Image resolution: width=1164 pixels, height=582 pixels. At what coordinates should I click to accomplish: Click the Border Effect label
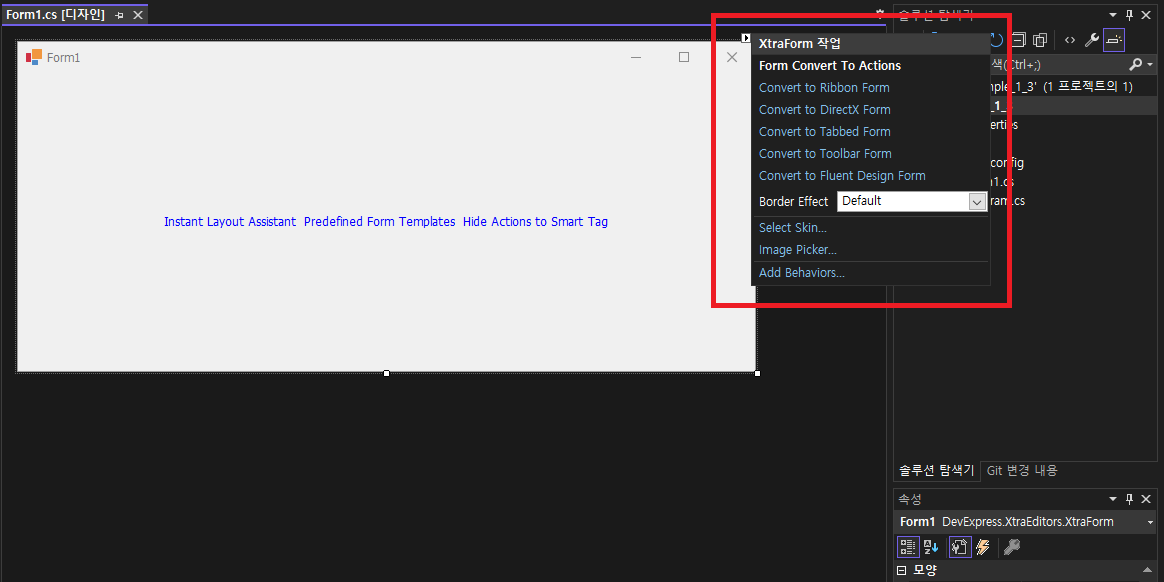(794, 201)
